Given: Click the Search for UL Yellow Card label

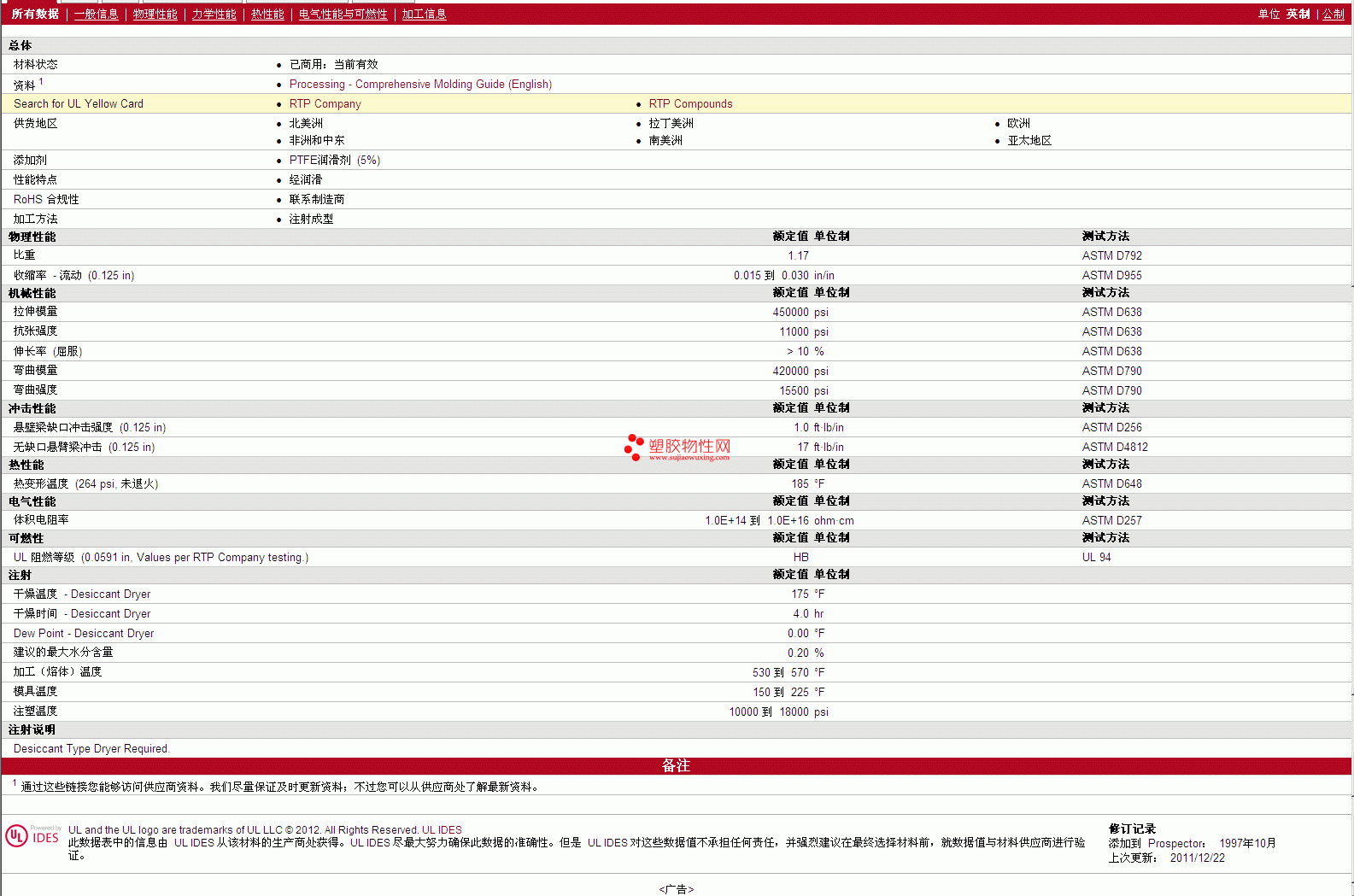Looking at the screenshot, I should [x=79, y=103].
